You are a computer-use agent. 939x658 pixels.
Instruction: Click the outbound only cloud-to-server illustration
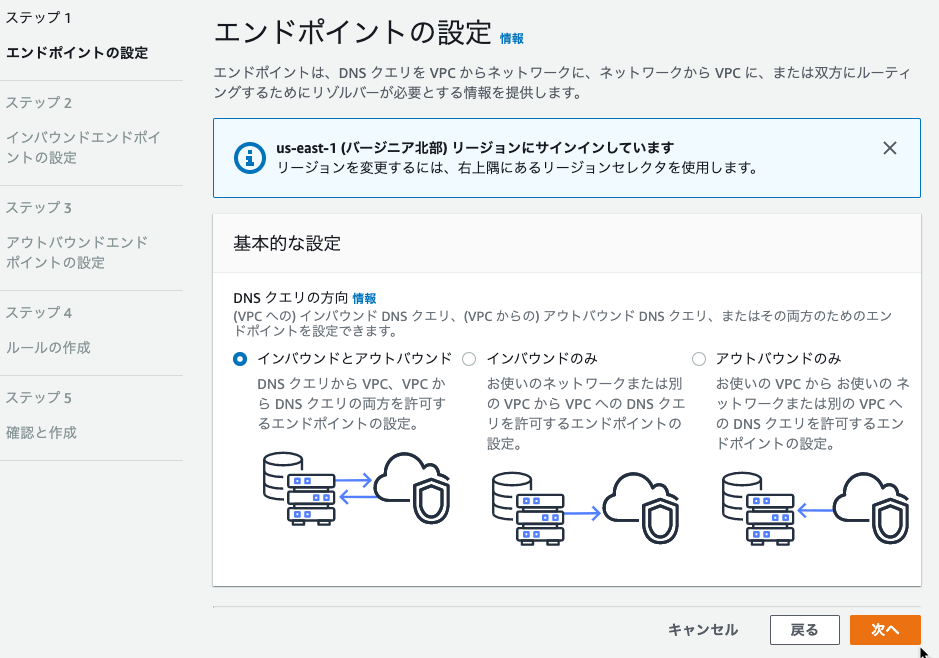815,509
